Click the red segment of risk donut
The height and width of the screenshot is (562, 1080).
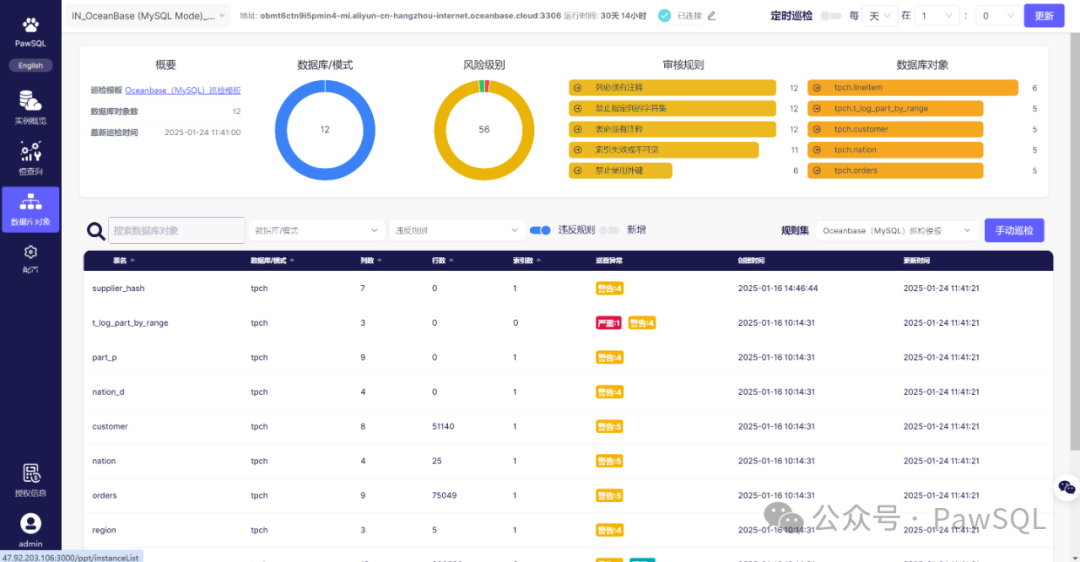tap(487, 86)
